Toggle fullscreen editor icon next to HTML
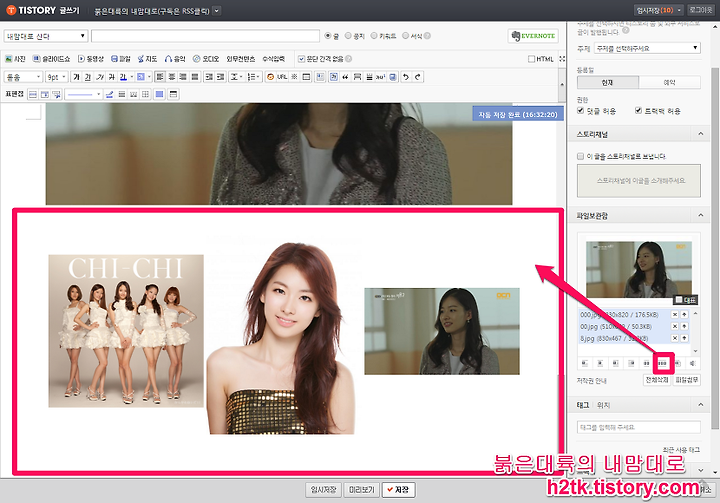Viewport: 720px width, 503px height. 562,59
